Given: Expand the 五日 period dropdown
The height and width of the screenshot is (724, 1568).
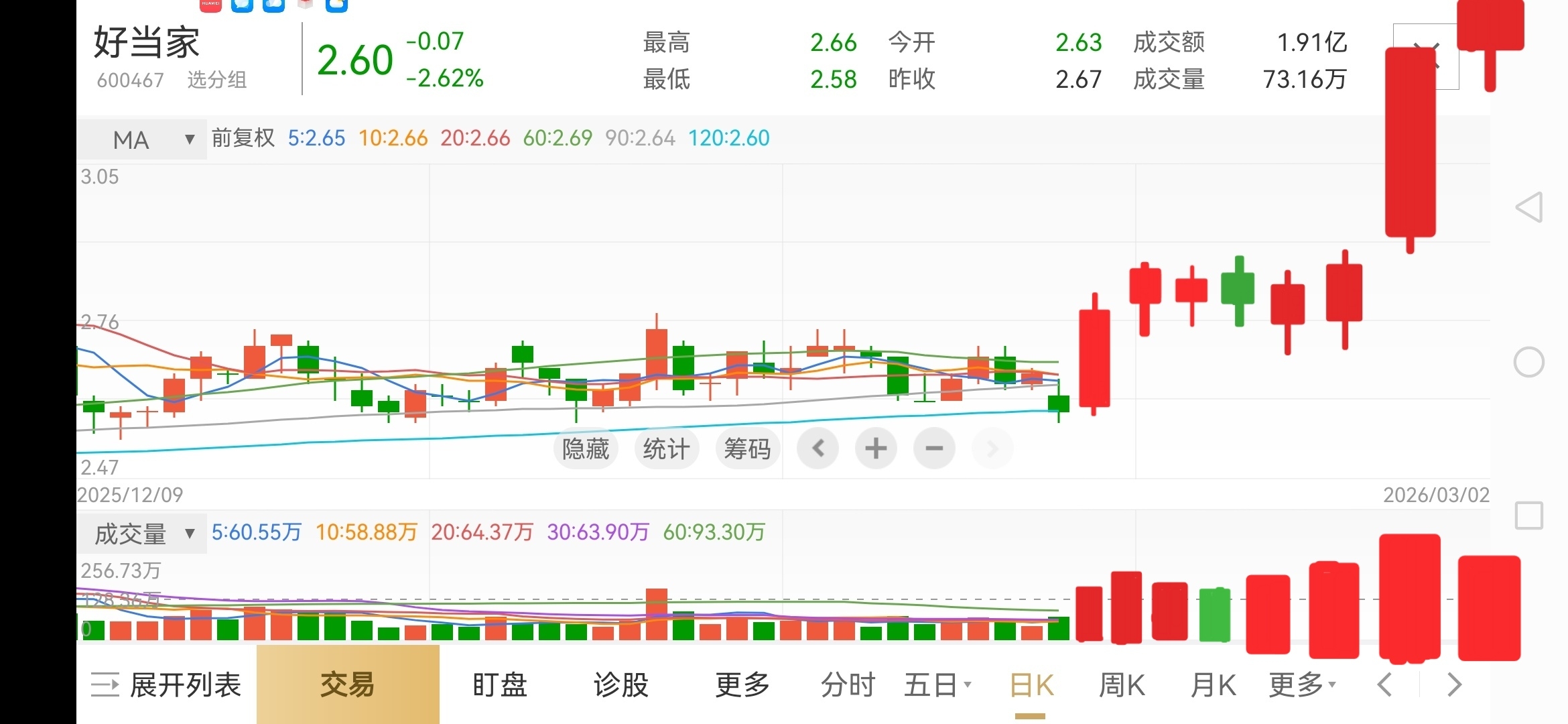Looking at the screenshot, I should (x=937, y=685).
